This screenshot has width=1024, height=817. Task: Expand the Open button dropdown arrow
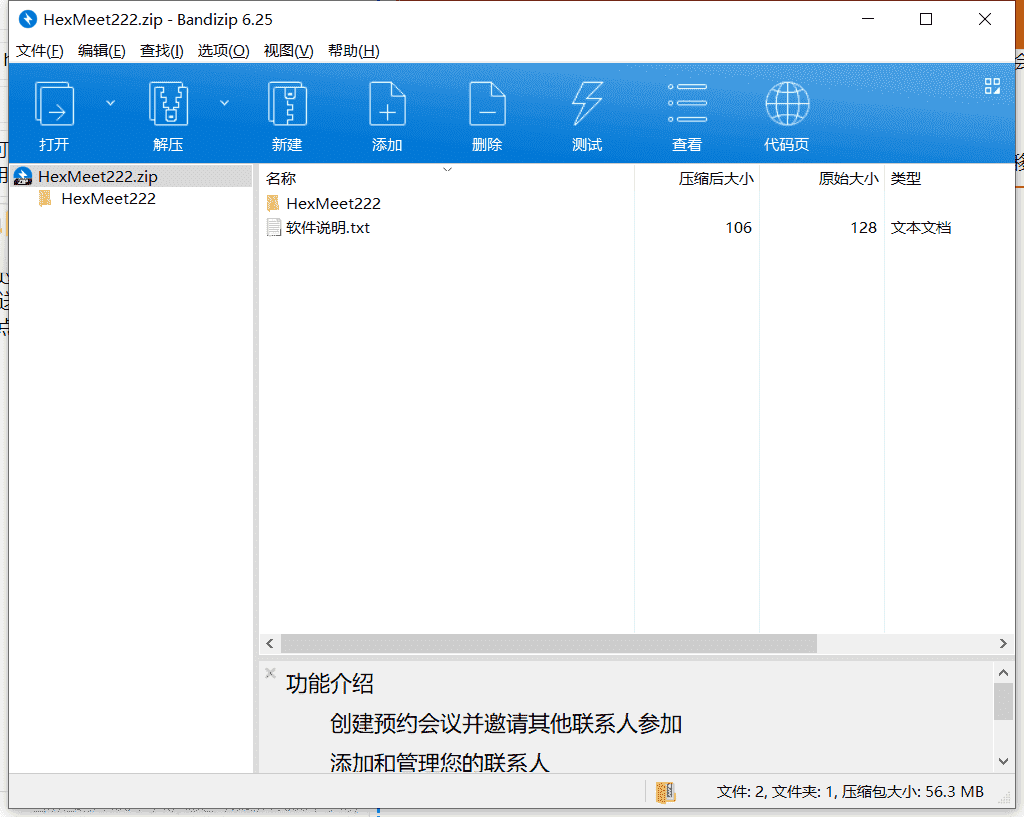(x=110, y=103)
